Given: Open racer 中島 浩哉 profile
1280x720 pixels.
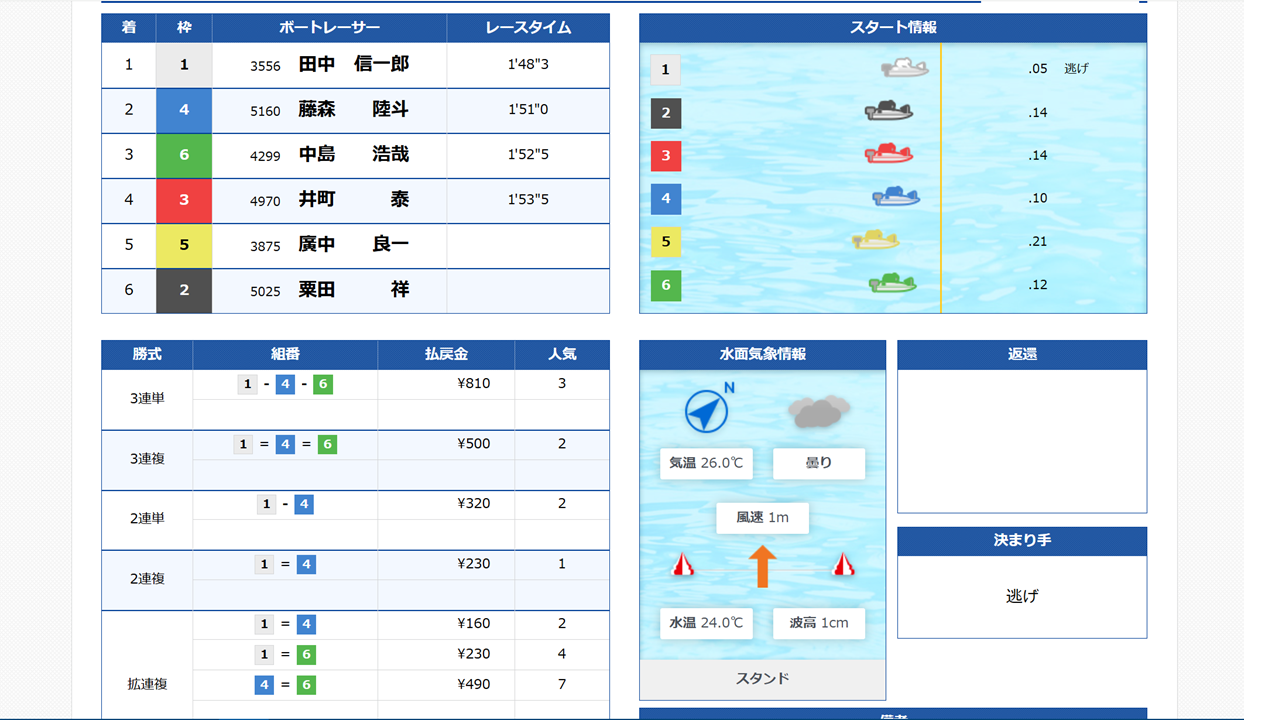Looking at the screenshot, I should (354, 154).
